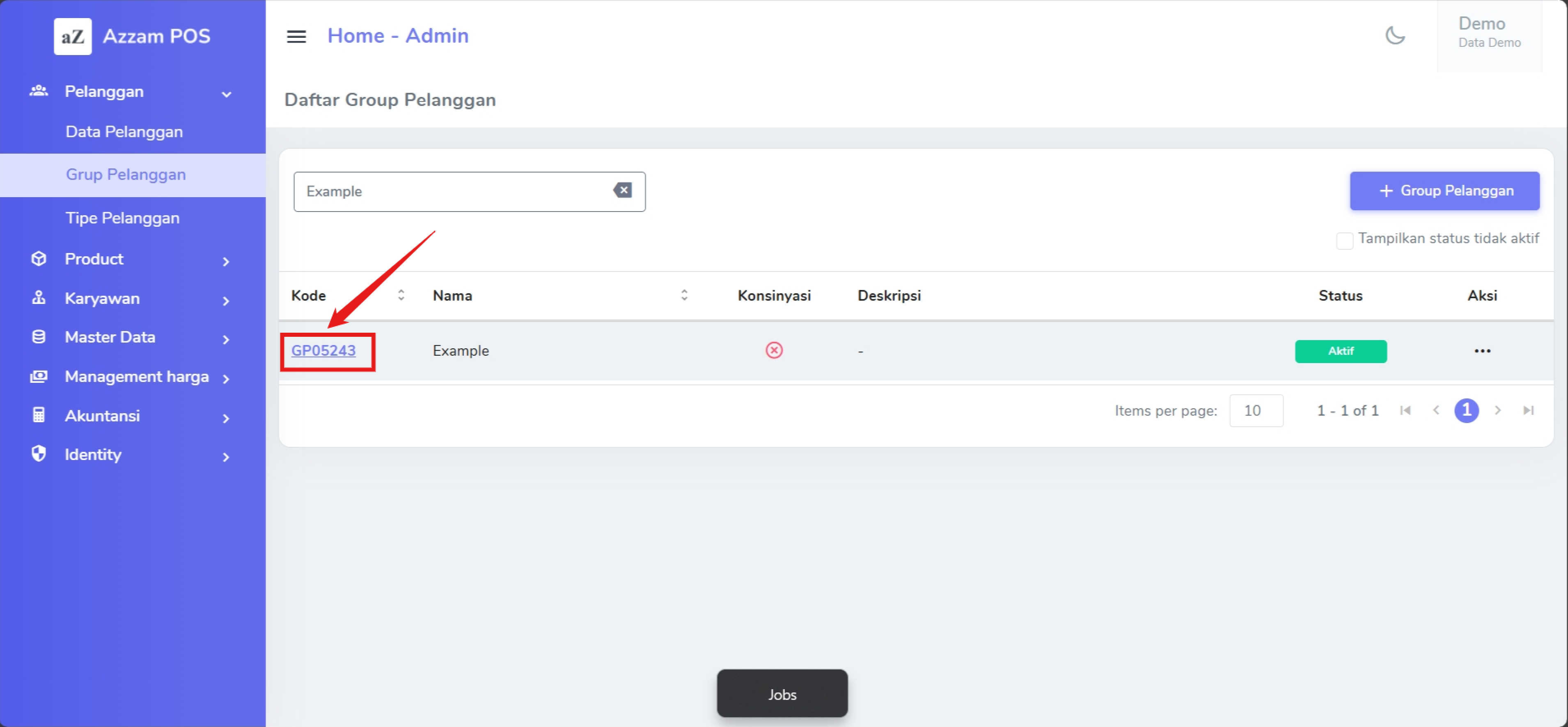The width and height of the screenshot is (1568, 727).
Task: Click the Konsinyasi red X icon
Action: (x=774, y=350)
